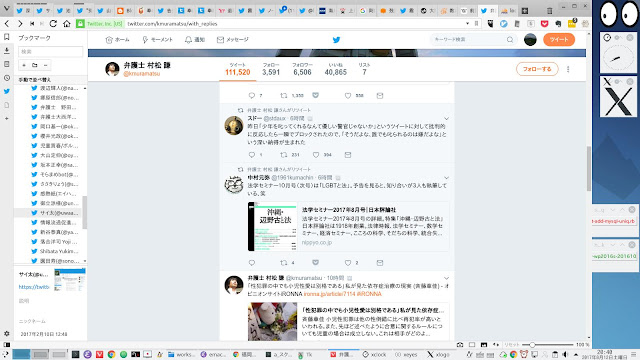
Task: Click the Pocket extension icon
Action: tap(544, 24)
